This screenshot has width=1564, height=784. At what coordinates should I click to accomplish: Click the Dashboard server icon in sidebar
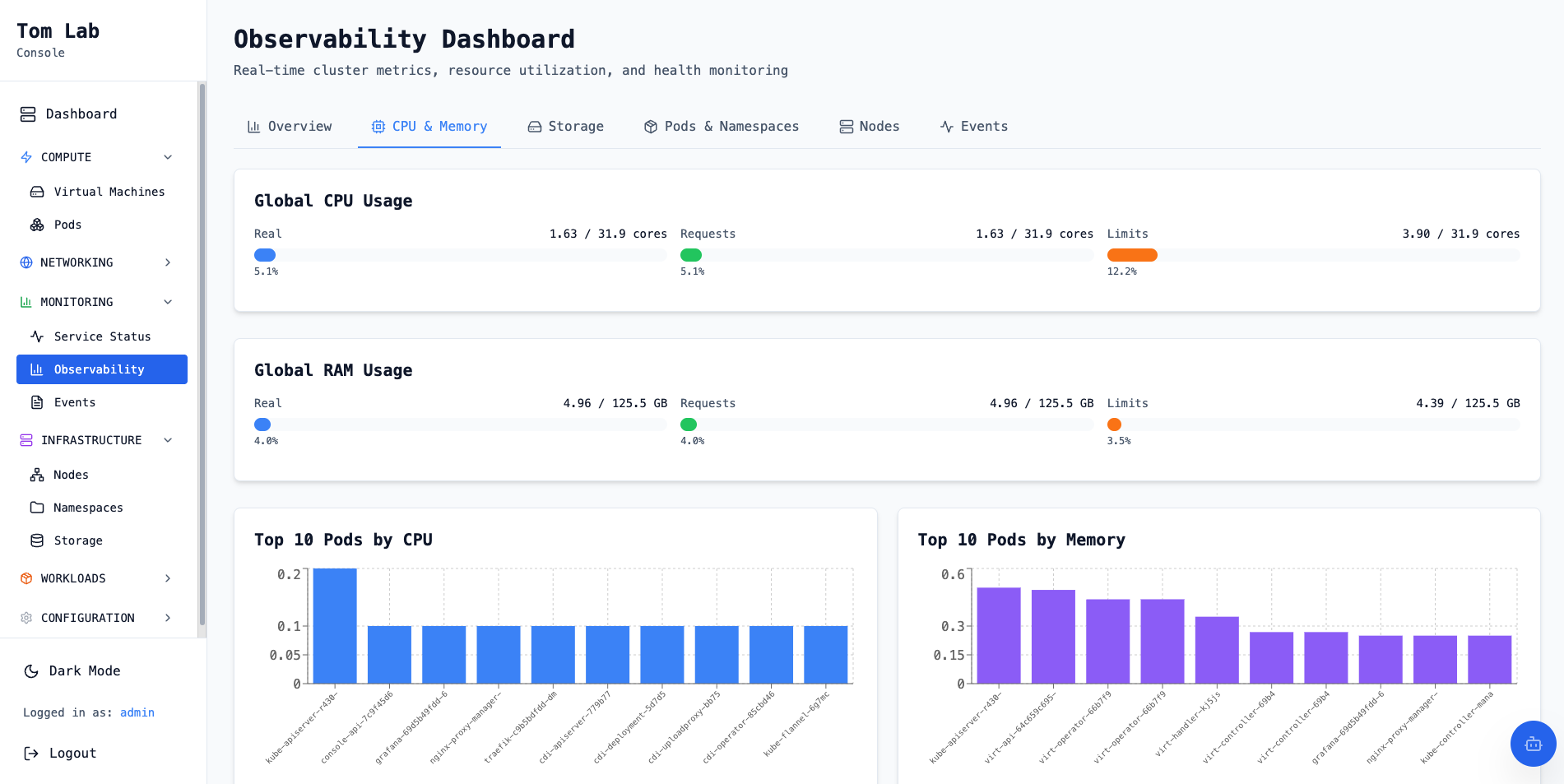[x=28, y=114]
